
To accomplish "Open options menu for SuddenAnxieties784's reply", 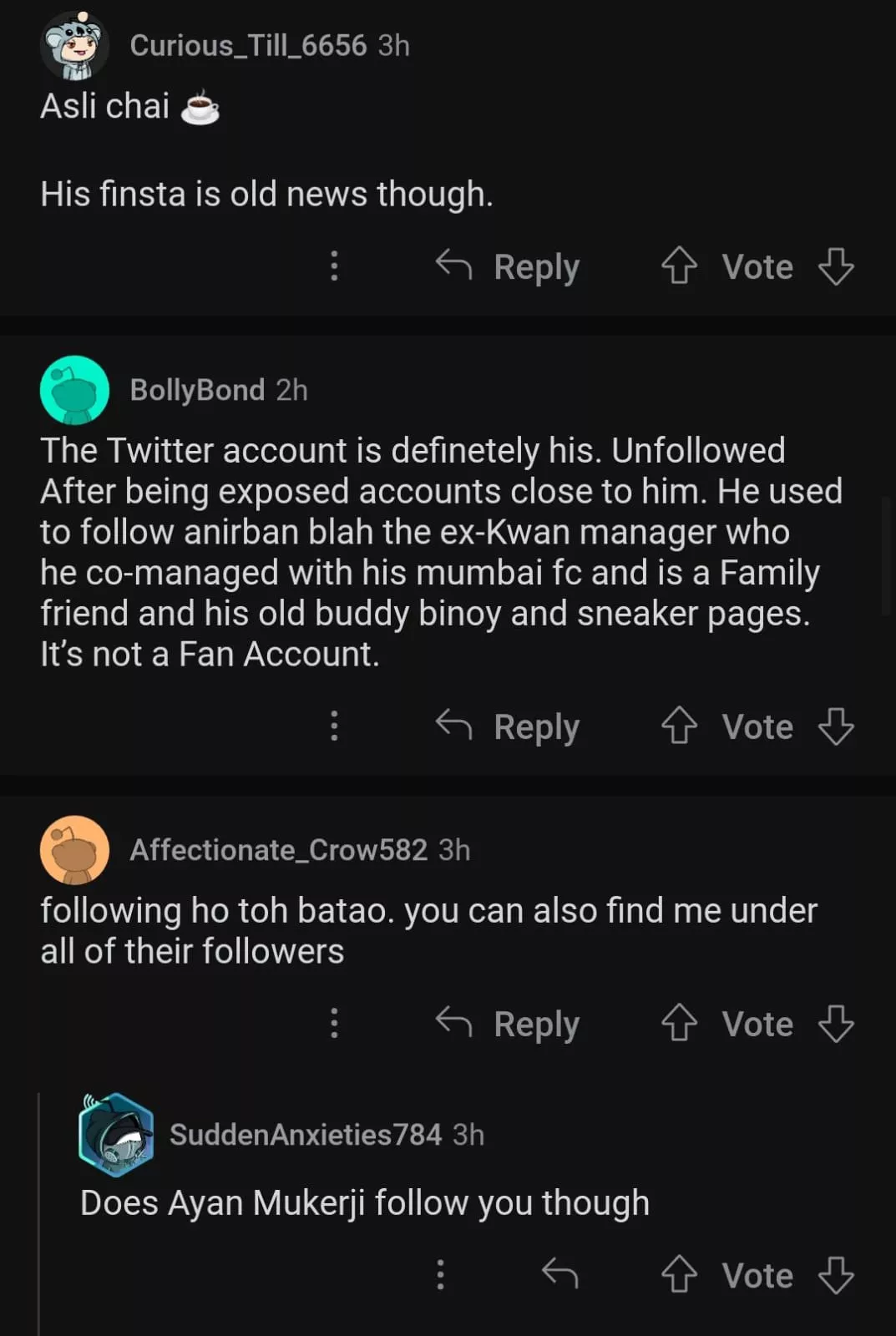I will 440,1274.
